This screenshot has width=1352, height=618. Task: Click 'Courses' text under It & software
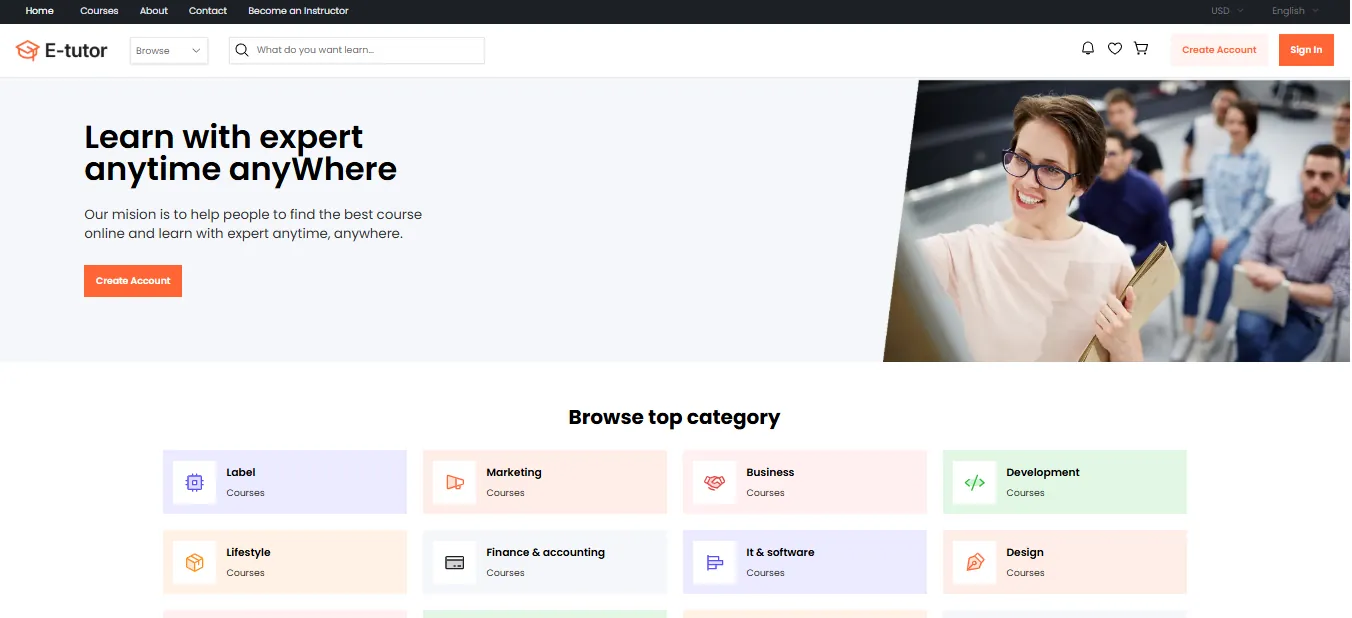click(x=765, y=573)
